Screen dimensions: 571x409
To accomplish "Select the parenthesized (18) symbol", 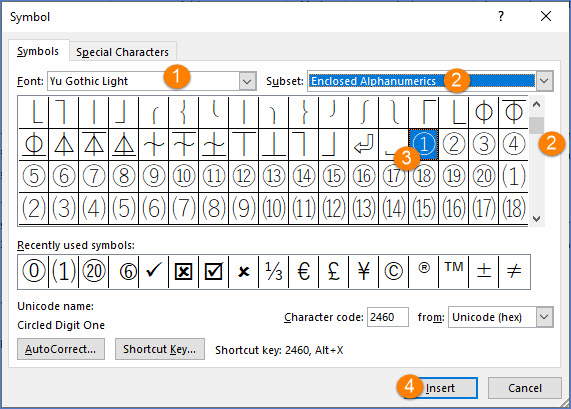I will (x=513, y=208).
